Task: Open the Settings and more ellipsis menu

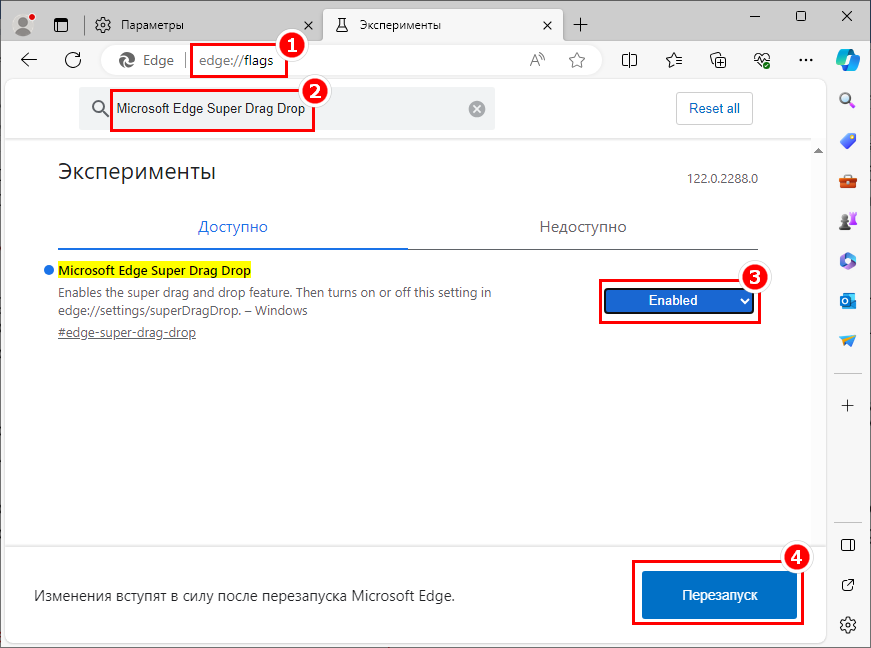Action: click(805, 60)
